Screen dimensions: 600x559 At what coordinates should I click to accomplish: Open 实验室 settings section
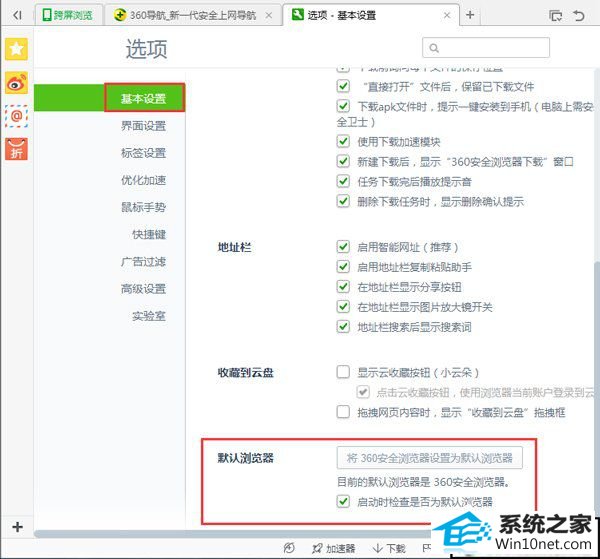click(x=149, y=316)
